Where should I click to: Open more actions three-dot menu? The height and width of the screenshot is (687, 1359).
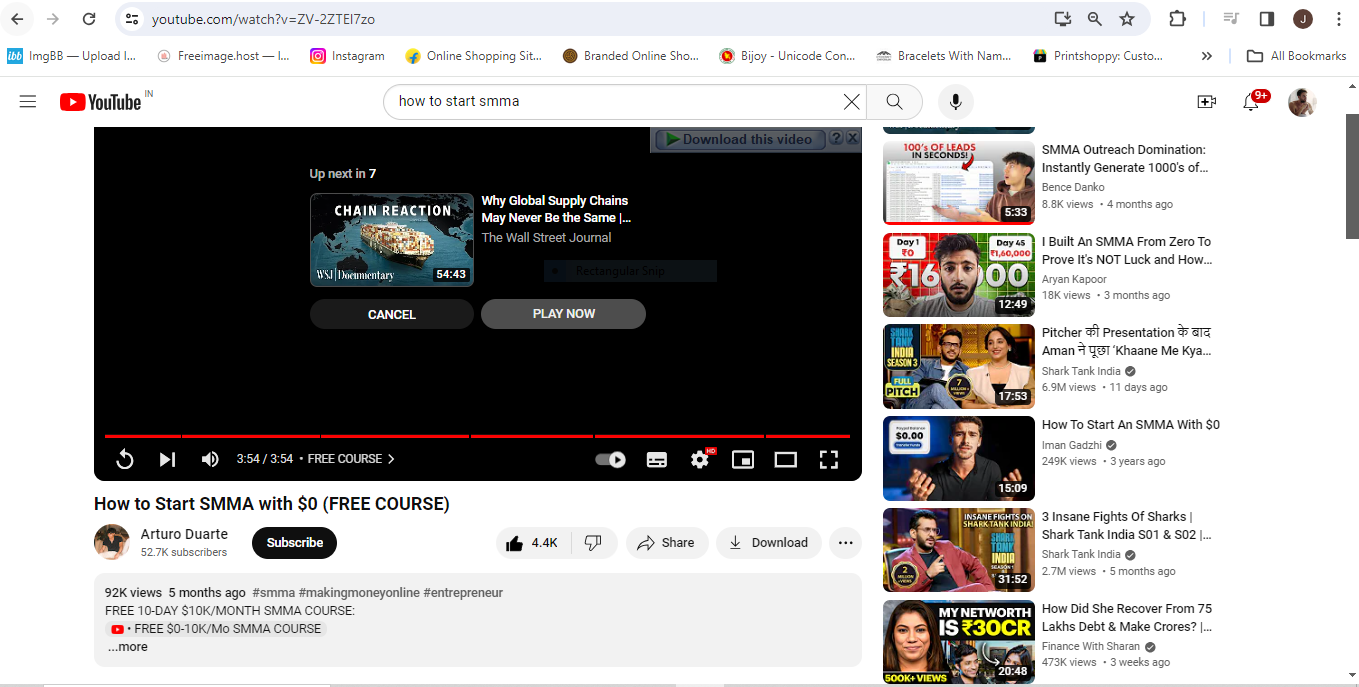tap(845, 542)
